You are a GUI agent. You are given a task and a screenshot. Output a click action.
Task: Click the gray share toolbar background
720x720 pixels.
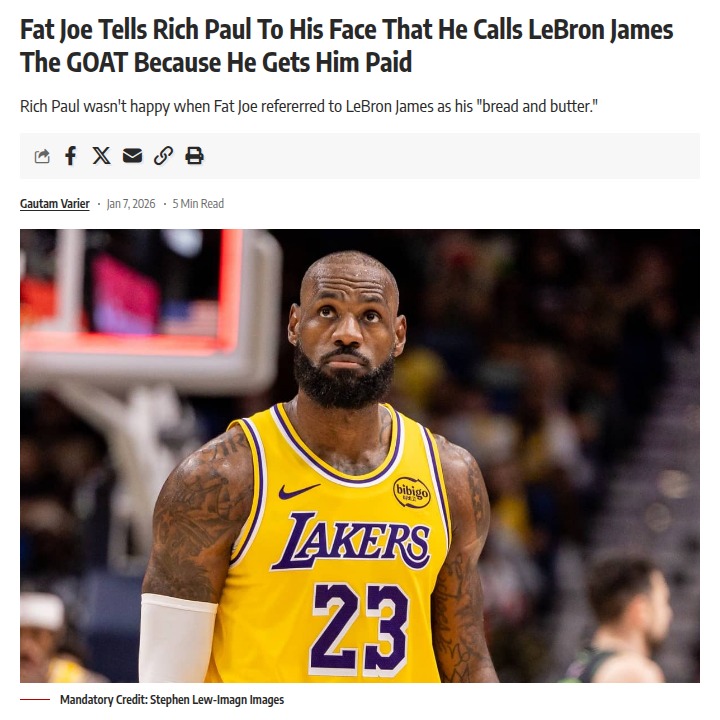coord(451,156)
